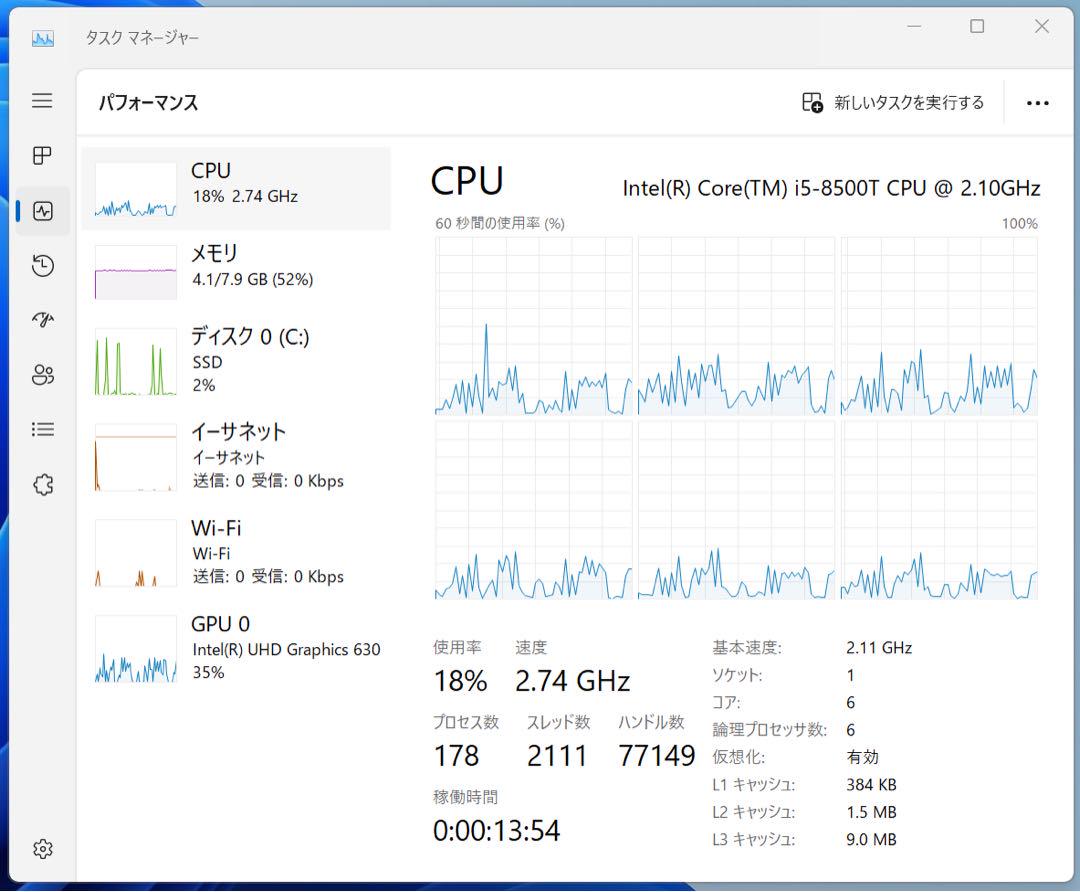The height and width of the screenshot is (892, 1080).
Task: Minimize the Task Manager window
Action: (x=914, y=26)
